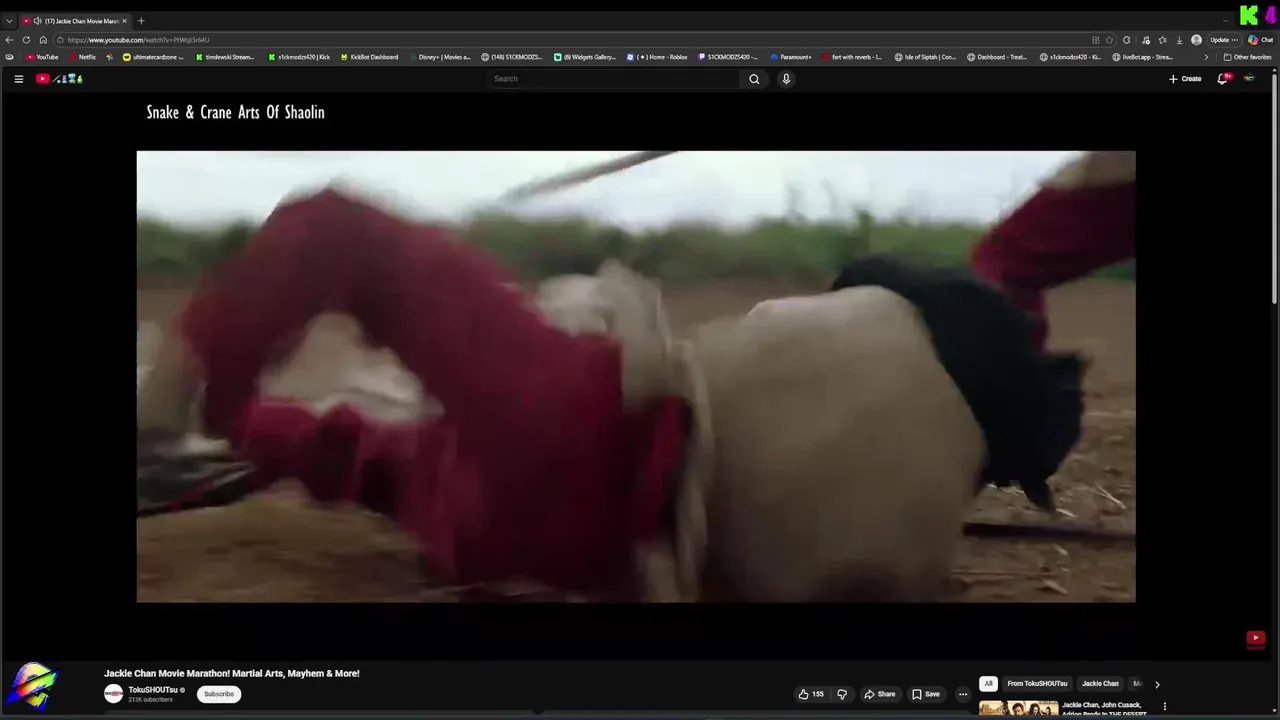This screenshot has width=1280, height=720.
Task: Start voice search with microphone icon
Action: (786, 79)
